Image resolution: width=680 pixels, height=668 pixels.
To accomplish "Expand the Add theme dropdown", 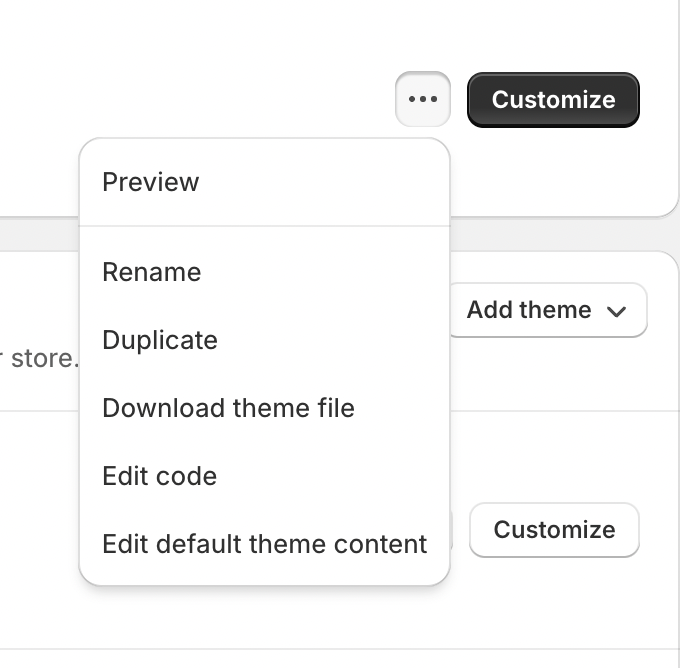I will [549, 310].
